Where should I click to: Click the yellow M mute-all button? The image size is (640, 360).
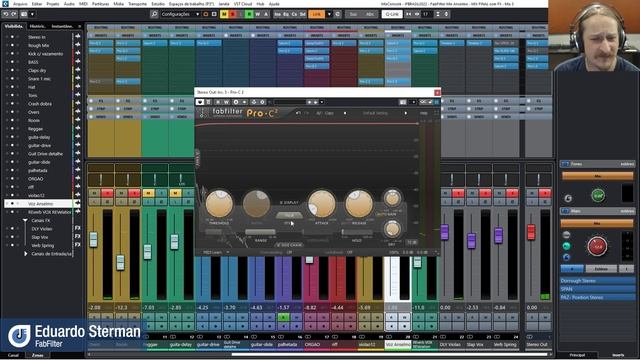coord(224,14)
